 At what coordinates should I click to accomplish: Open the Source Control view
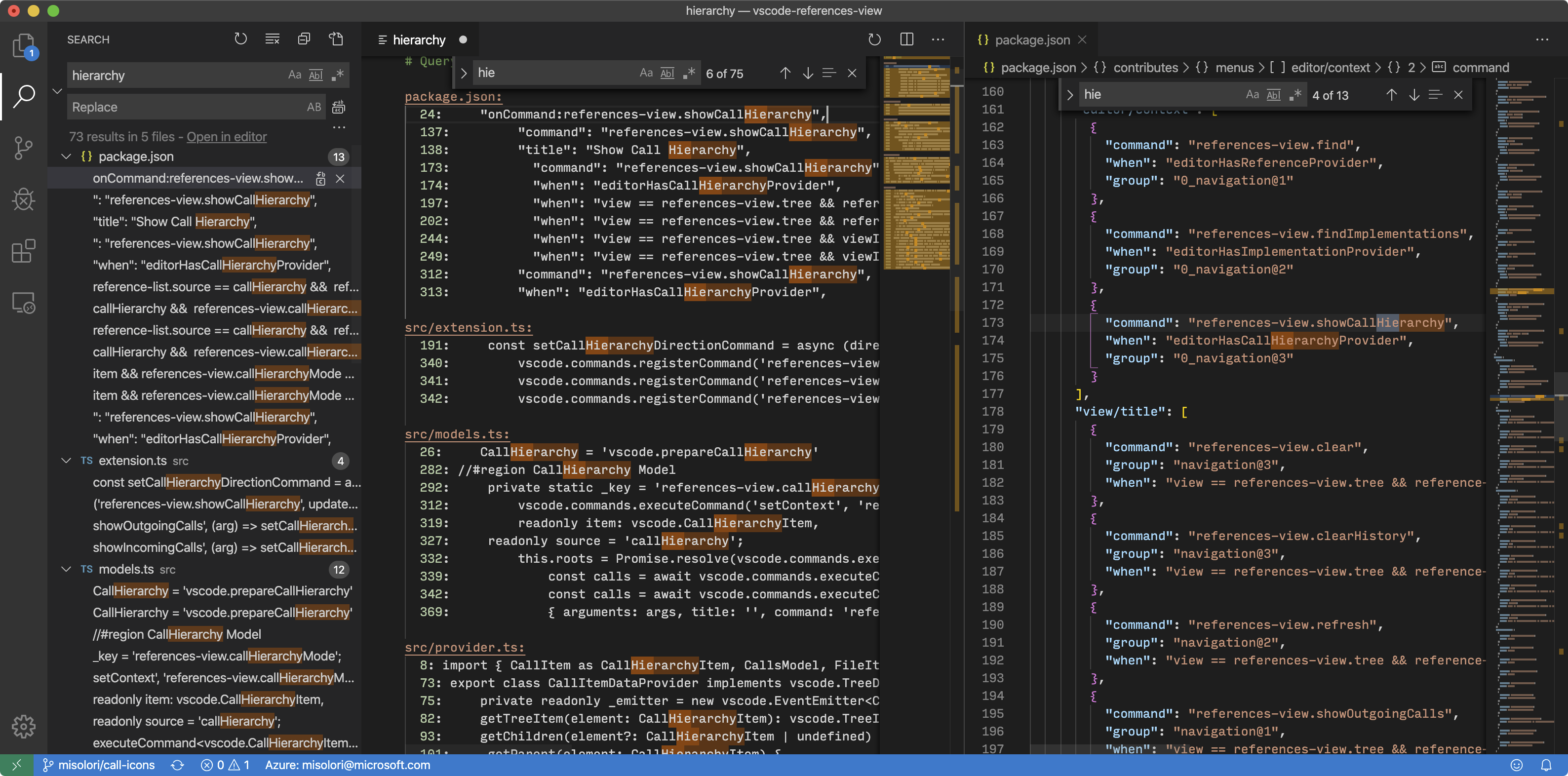click(24, 148)
